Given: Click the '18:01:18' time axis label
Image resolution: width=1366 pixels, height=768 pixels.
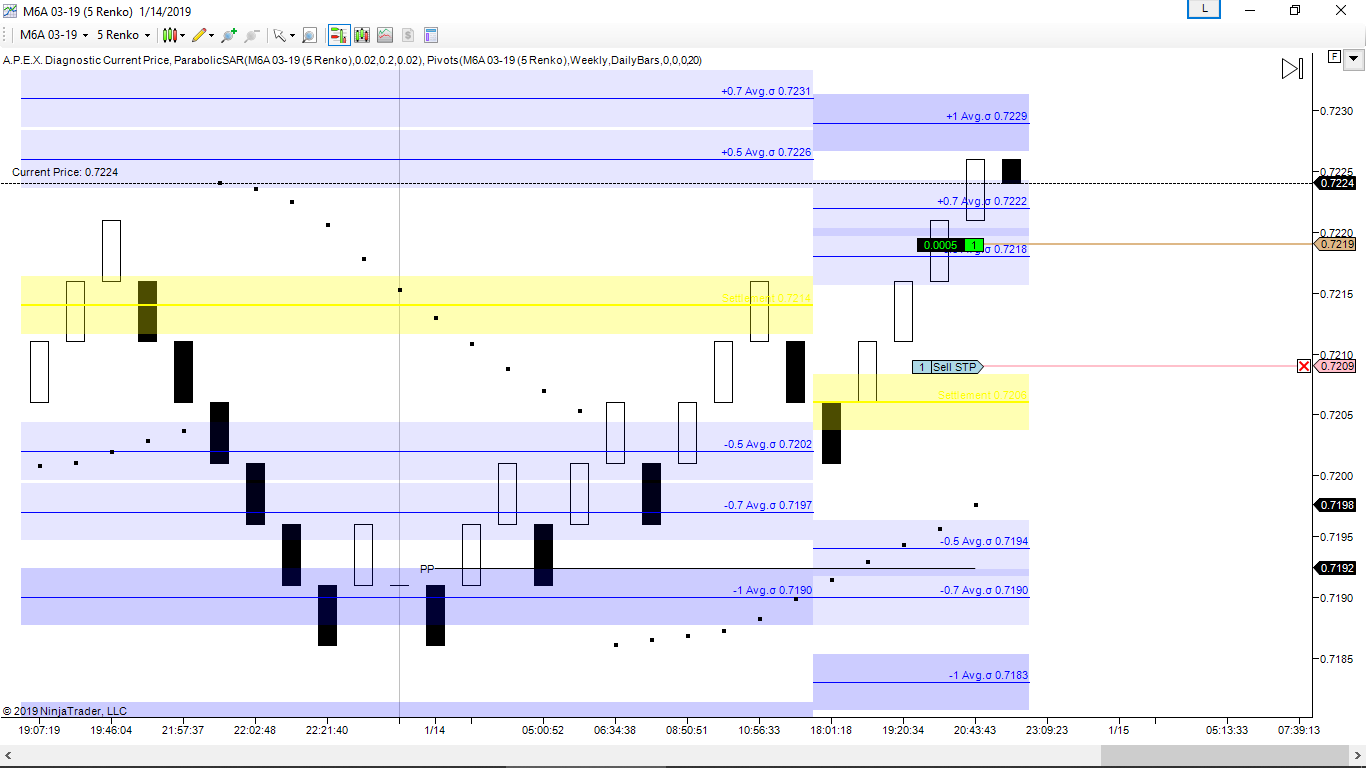Looking at the screenshot, I should [x=831, y=730].
